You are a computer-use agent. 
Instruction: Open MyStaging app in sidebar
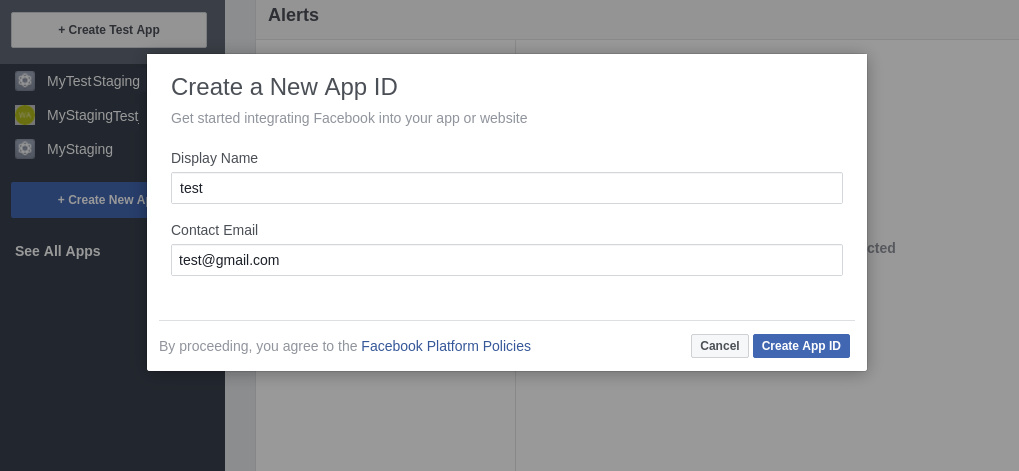79,149
